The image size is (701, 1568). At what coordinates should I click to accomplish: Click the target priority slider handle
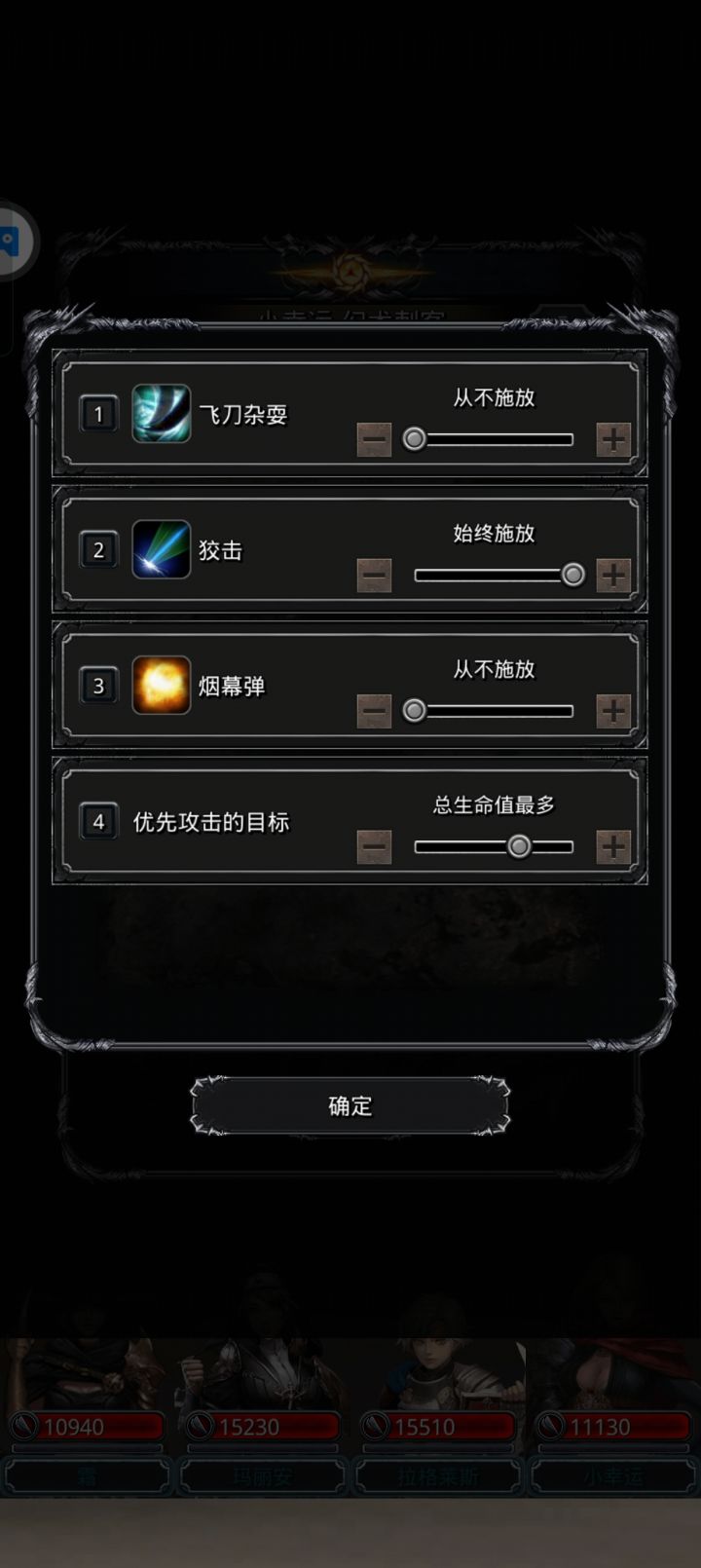tap(519, 846)
